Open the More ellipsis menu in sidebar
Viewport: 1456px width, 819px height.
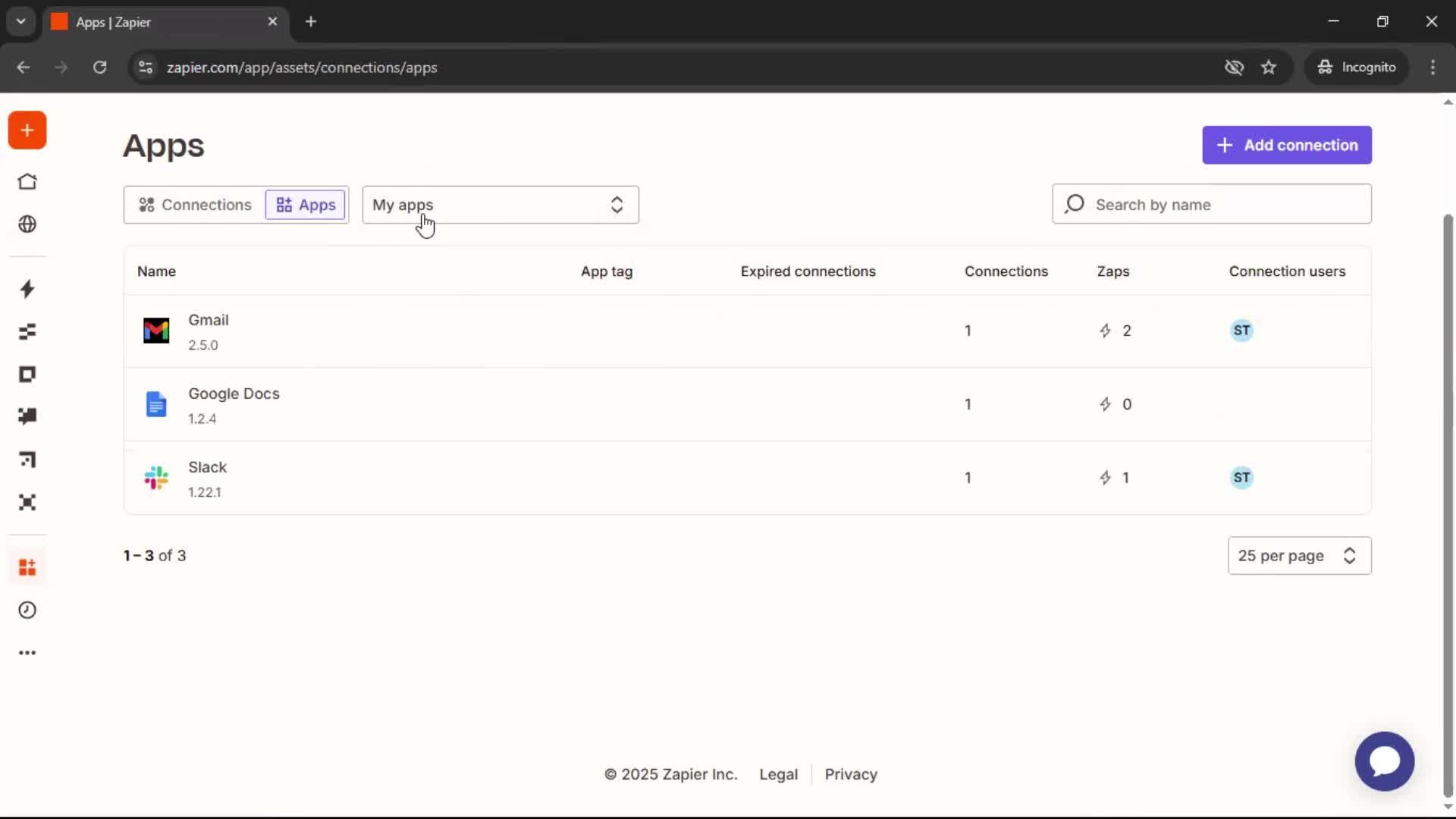coord(27,653)
